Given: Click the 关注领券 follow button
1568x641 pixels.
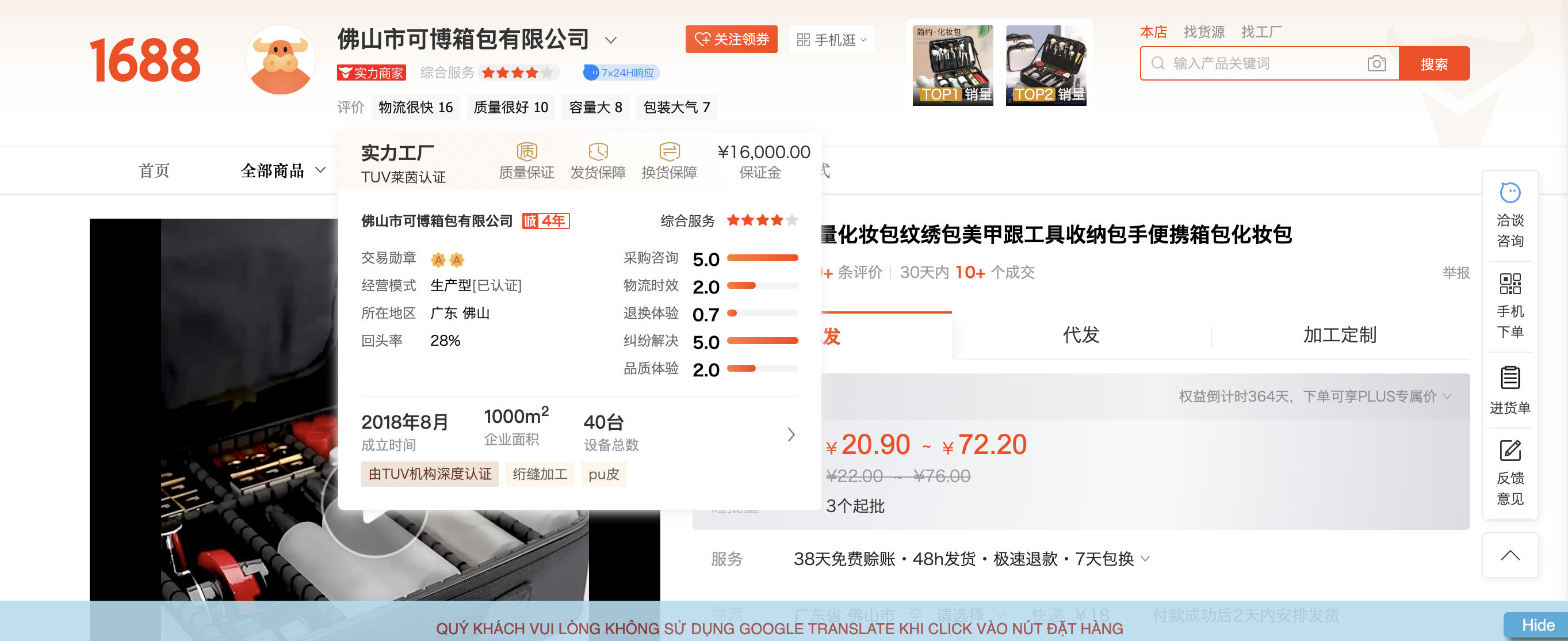Looking at the screenshot, I should (x=731, y=40).
